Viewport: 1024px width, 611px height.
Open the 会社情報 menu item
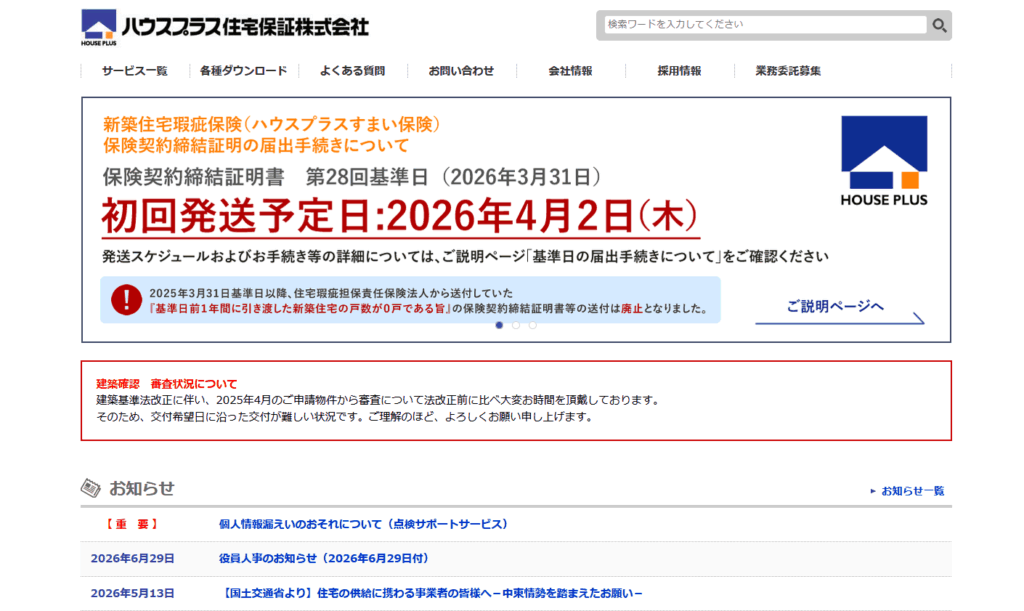tap(570, 70)
